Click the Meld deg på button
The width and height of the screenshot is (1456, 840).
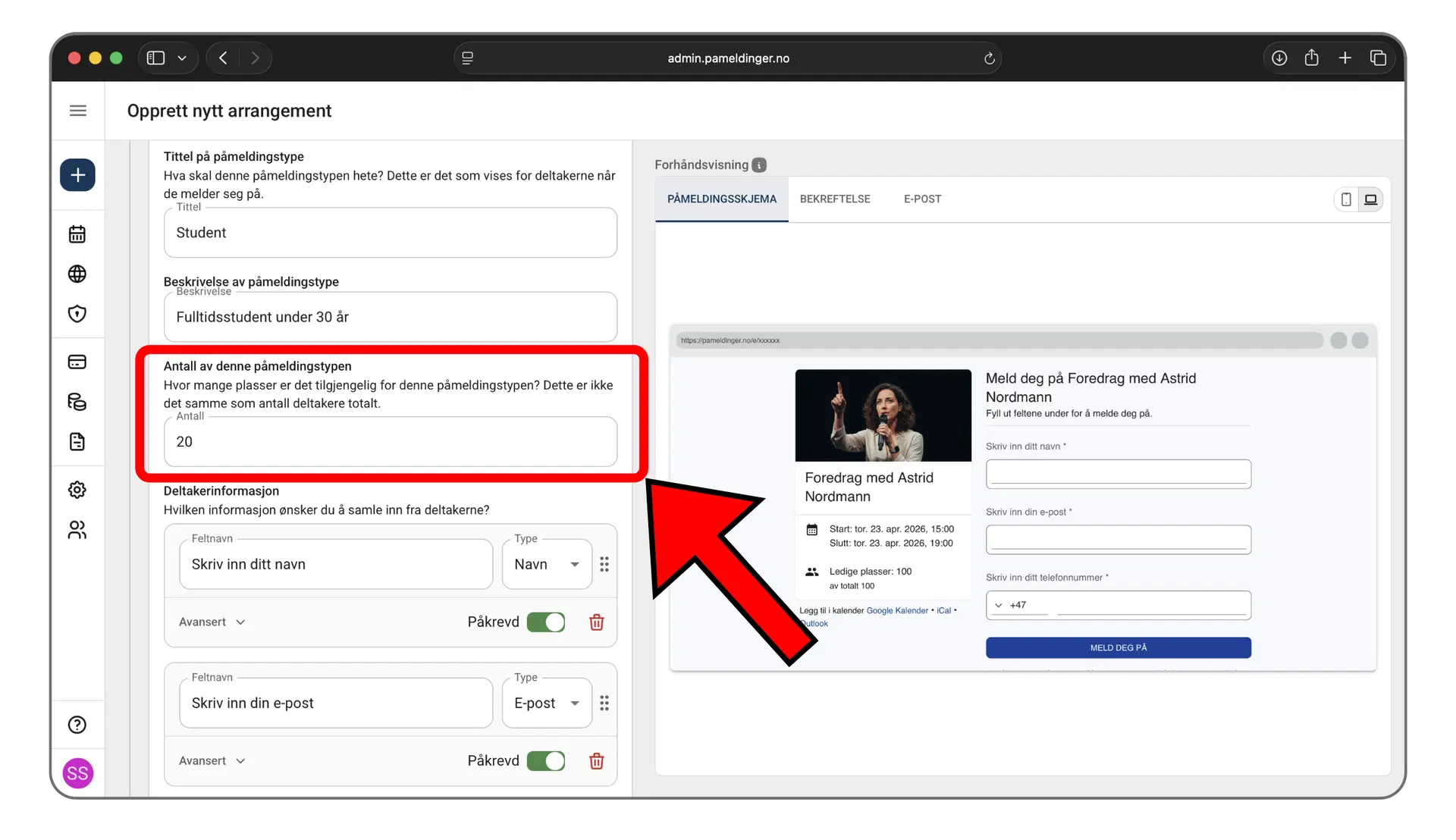[1118, 648]
